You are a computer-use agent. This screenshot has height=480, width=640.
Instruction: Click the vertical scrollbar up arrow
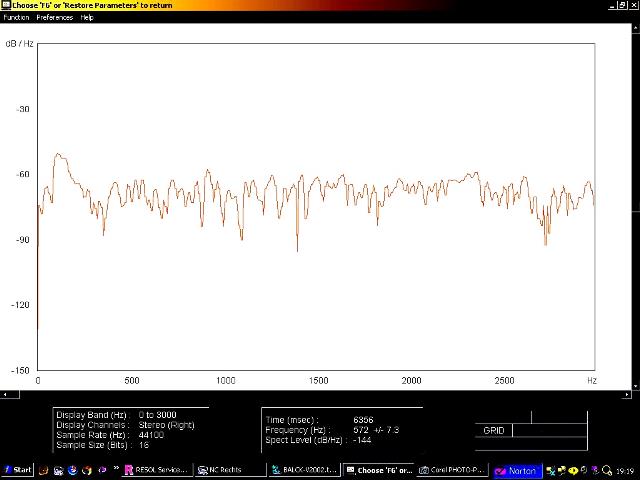[x=636, y=27]
